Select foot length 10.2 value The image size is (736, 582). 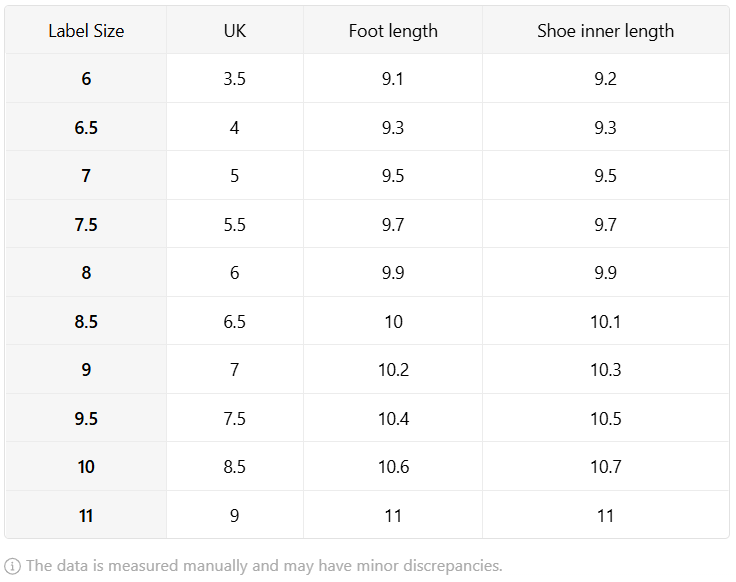pos(393,370)
